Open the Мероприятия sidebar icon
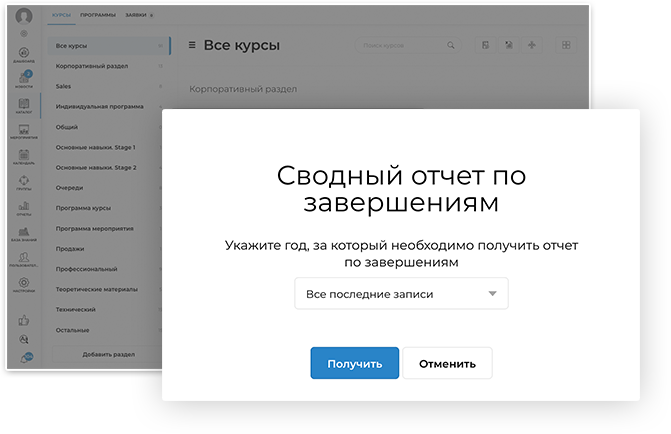This screenshot has width=671, height=434. (x=24, y=129)
